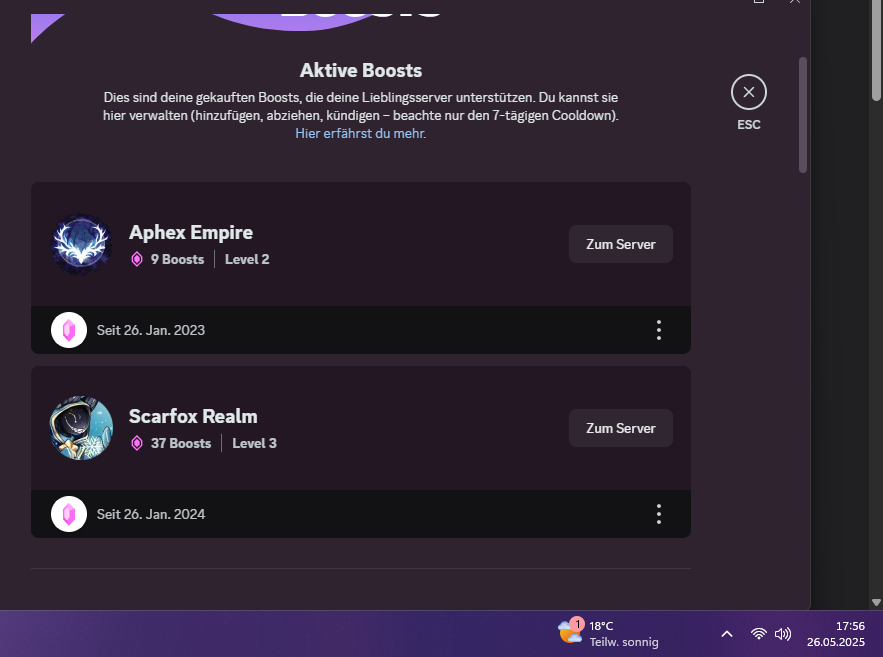
Task: Open the weather widget showing 18°C
Action: 608,633
